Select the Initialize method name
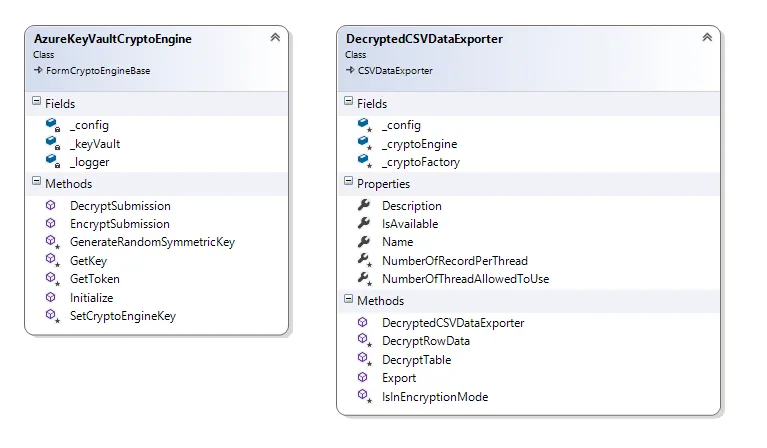 pos(91,297)
